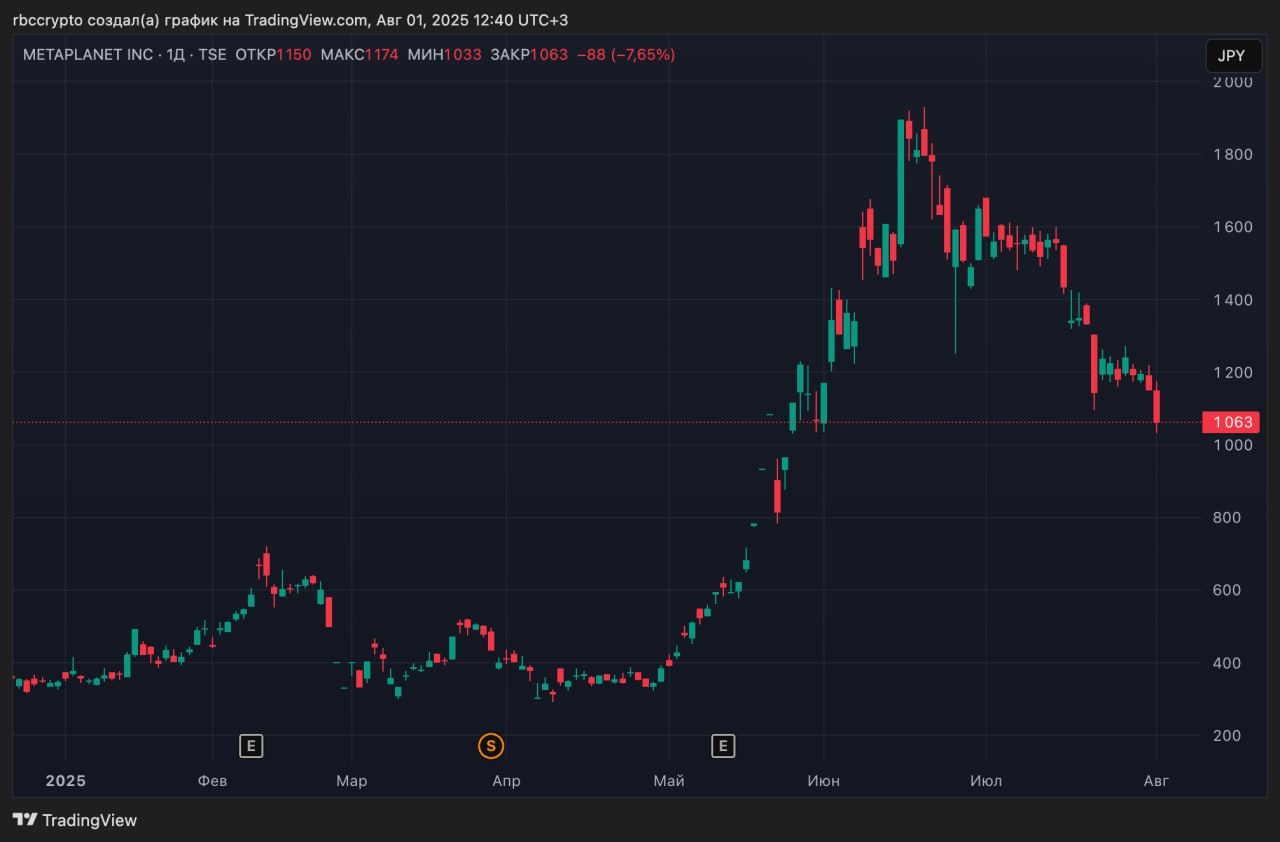Screen dimensions: 1280x842
Task: Click the Фев month label
Action: [213, 781]
